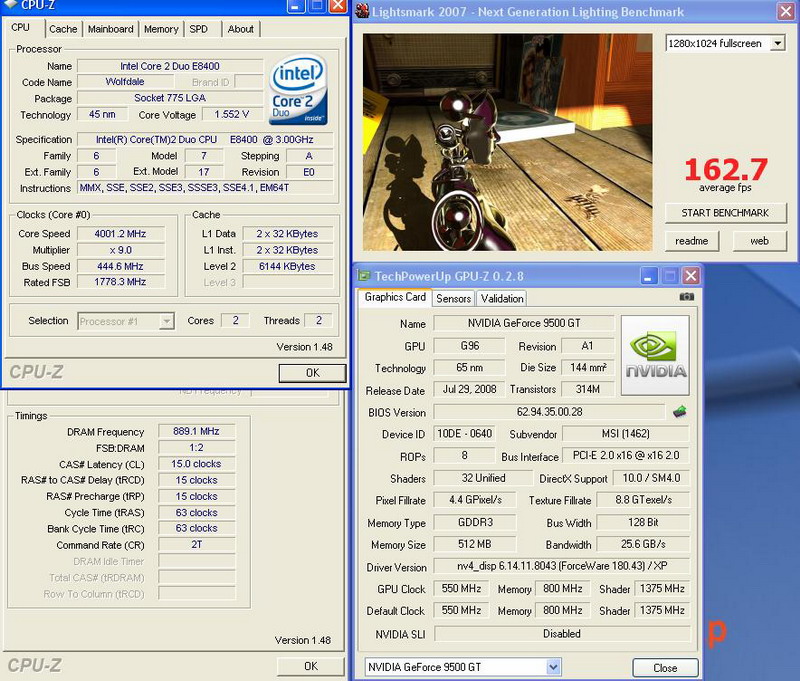The height and width of the screenshot is (681, 800).
Task: Minimize the GPU-Z window
Action: 648,276
